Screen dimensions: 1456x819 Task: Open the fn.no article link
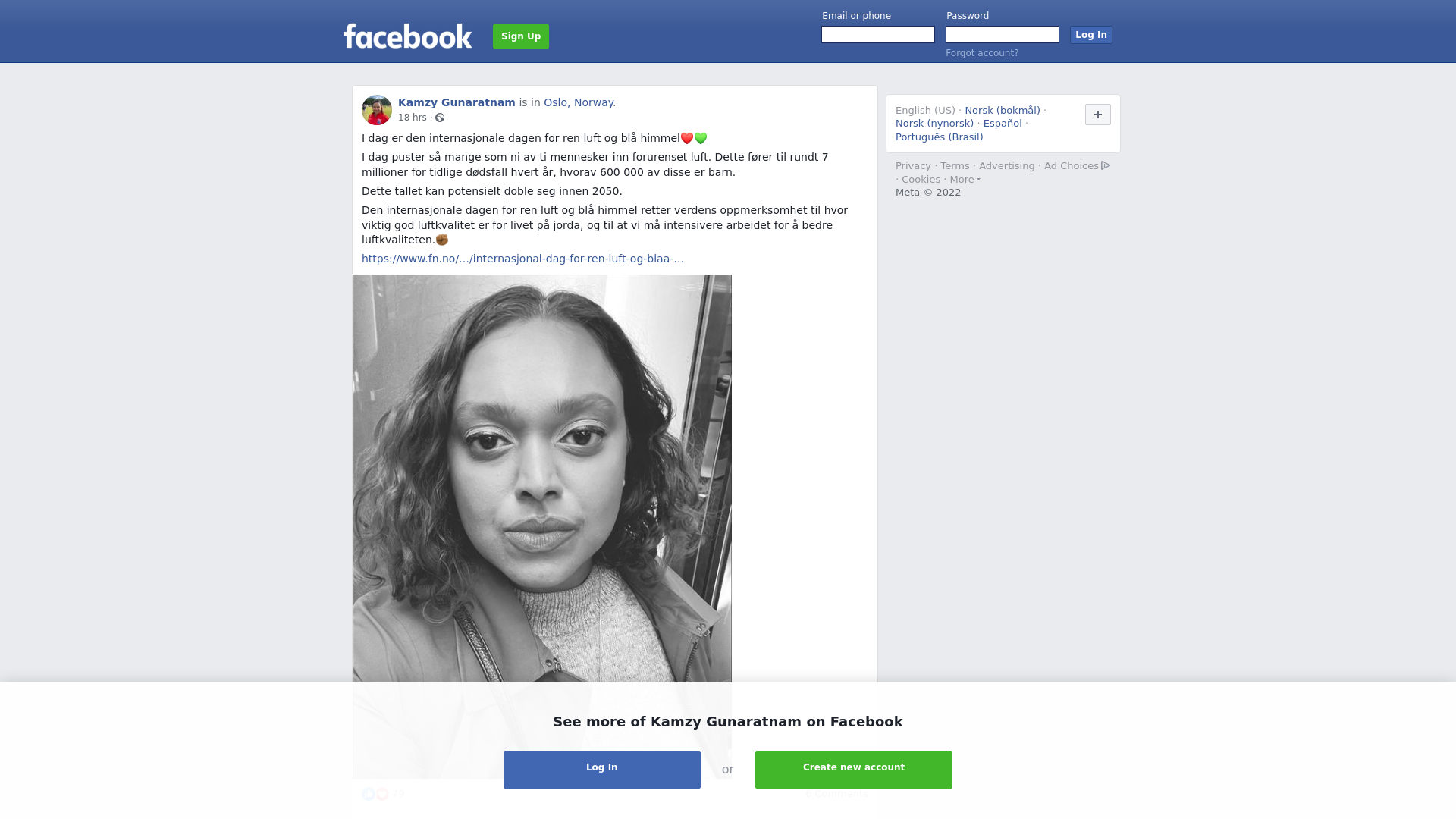tap(522, 259)
